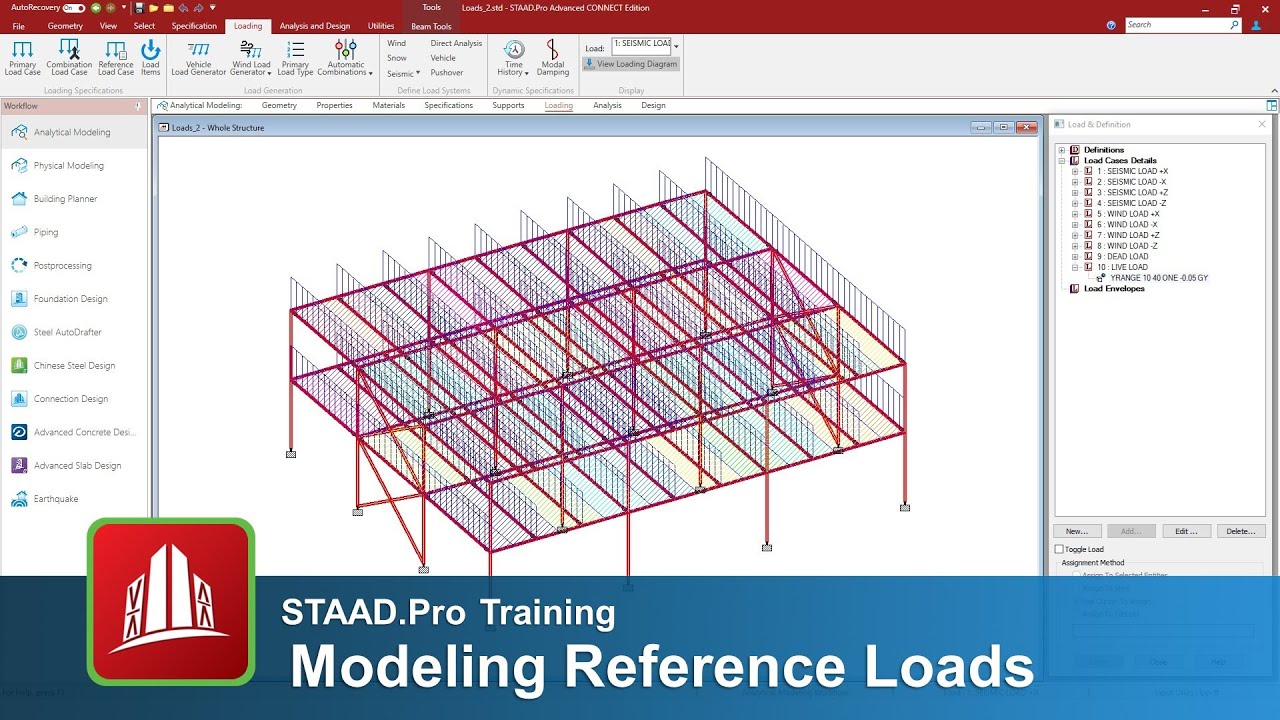Open the Load case selector combo box
The image size is (1280, 720).
pyautogui.click(x=645, y=46)
